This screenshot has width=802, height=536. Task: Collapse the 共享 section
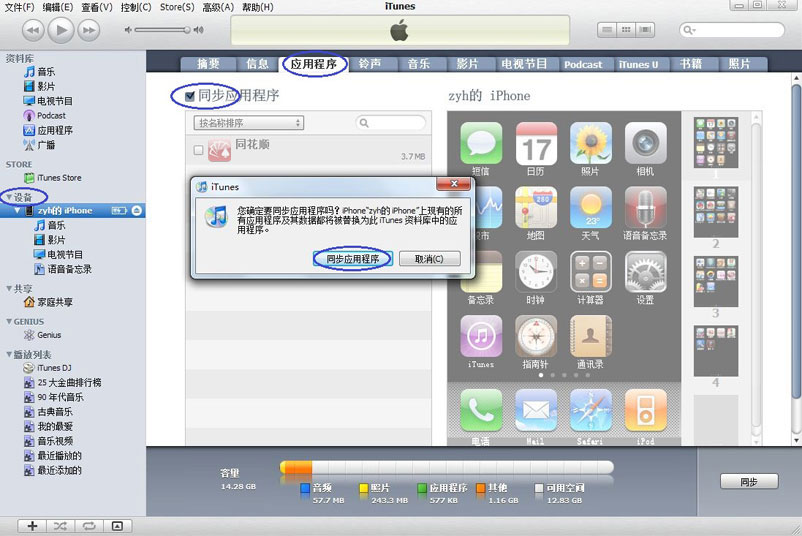tap(9, 288)
